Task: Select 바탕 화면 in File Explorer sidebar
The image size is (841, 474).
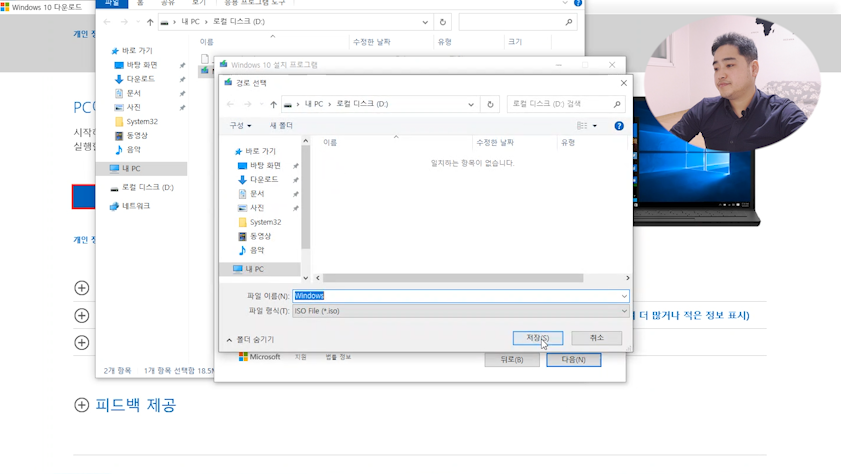Action: pyautogui.click(x=142, y=65)
